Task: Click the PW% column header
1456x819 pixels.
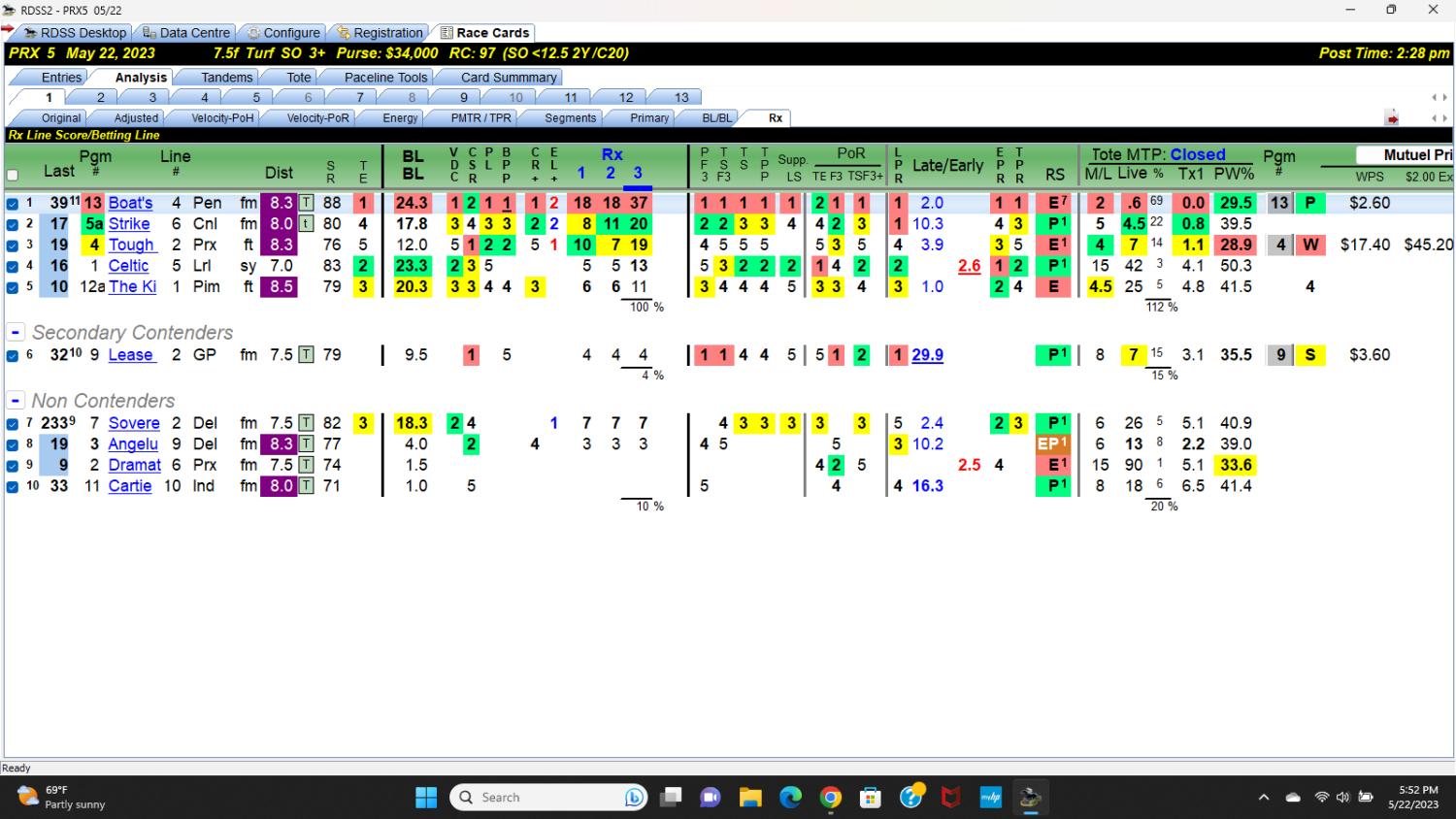Action: pyautogui.click(x=1234, y=173)
